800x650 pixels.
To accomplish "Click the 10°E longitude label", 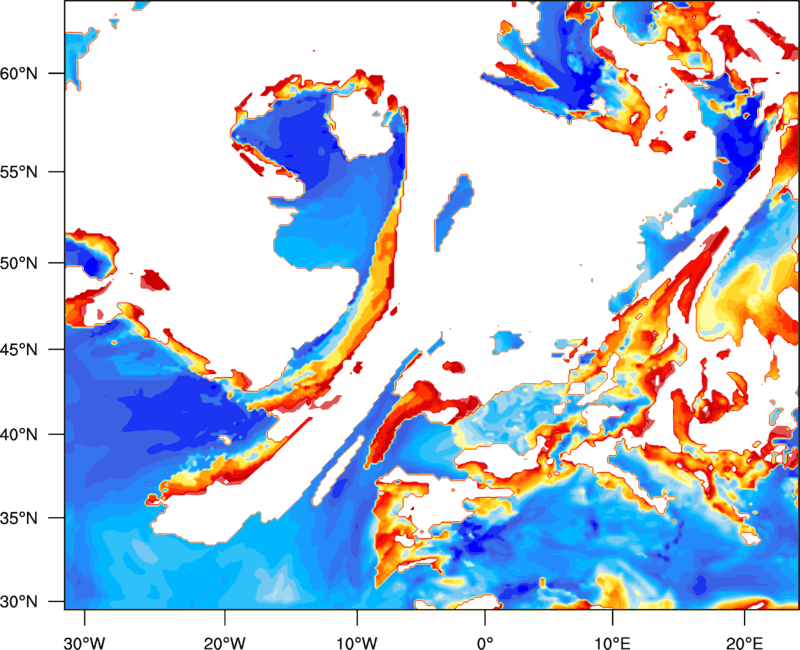I will pos(612,643).
